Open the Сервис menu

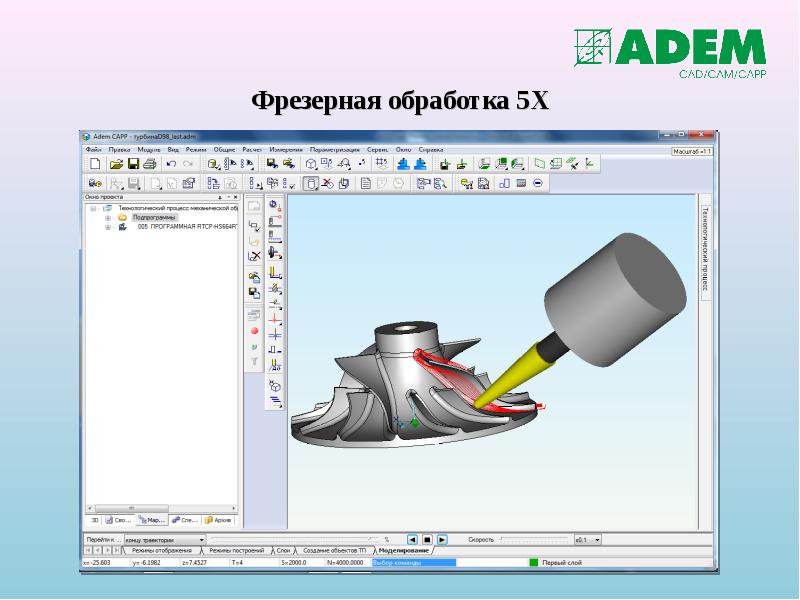tap(378, 149)
